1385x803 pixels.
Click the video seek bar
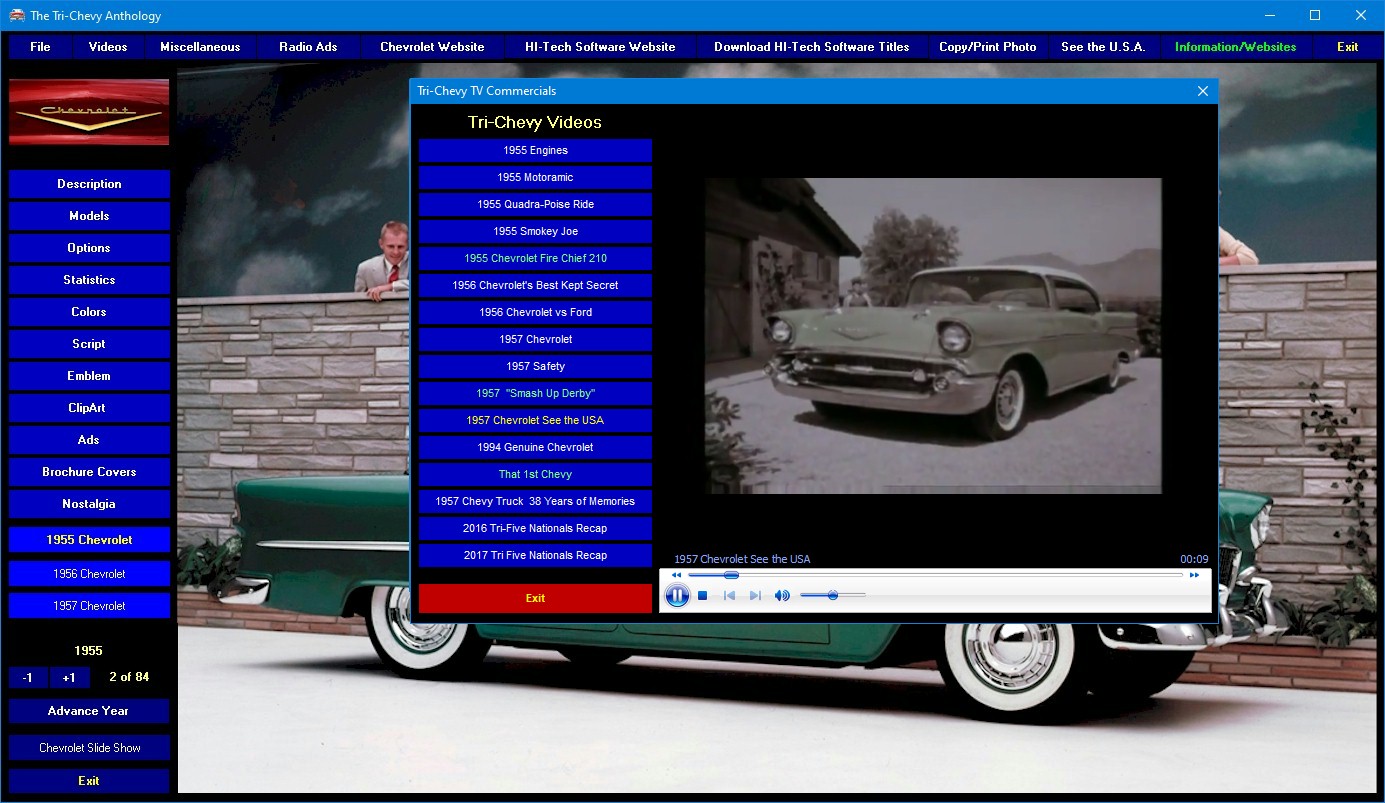click(935, 575)
